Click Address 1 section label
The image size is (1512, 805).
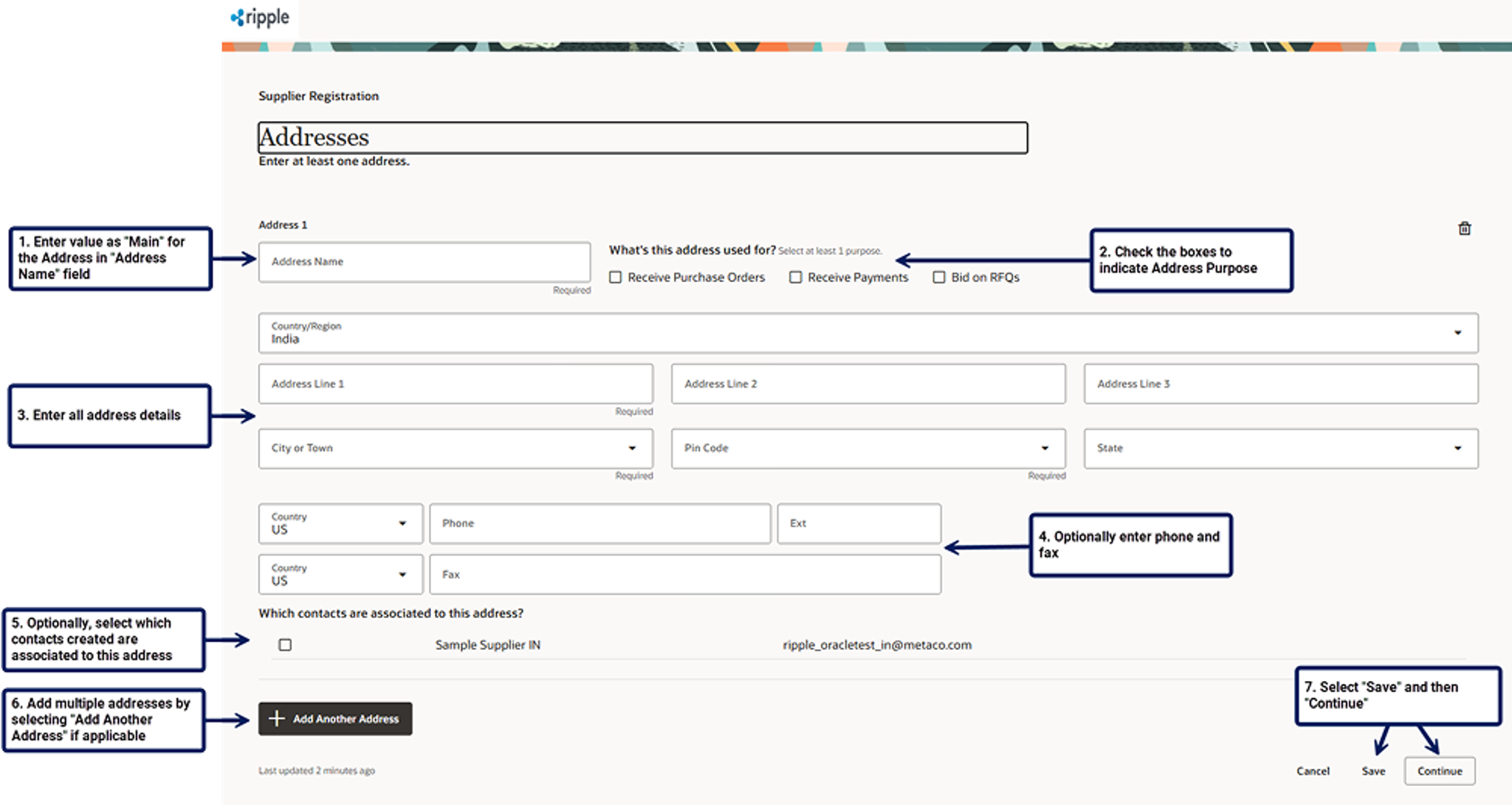[x=283, y=225]
